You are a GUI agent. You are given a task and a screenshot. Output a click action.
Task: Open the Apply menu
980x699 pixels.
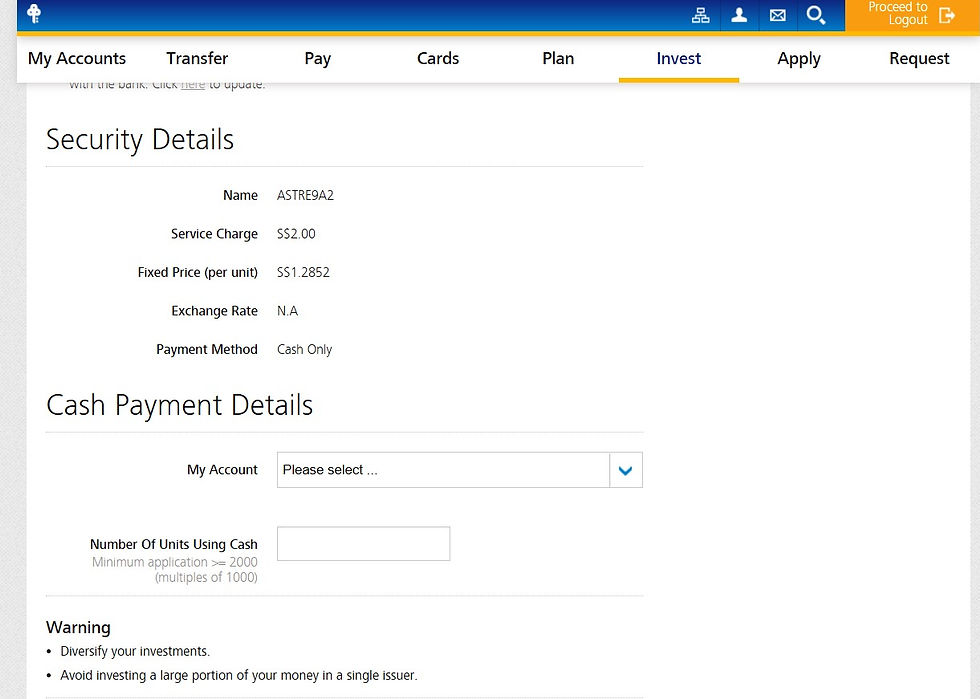click(799, 58)
